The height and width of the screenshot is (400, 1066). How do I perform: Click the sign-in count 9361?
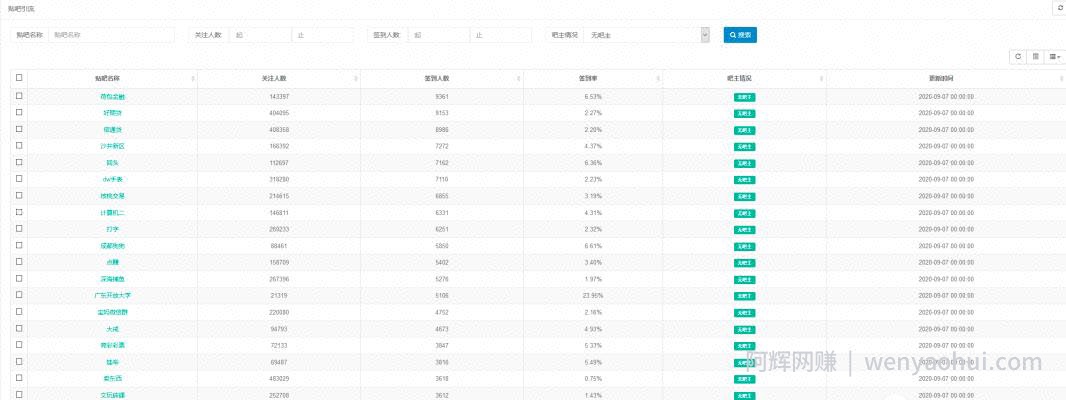(442, 97)
